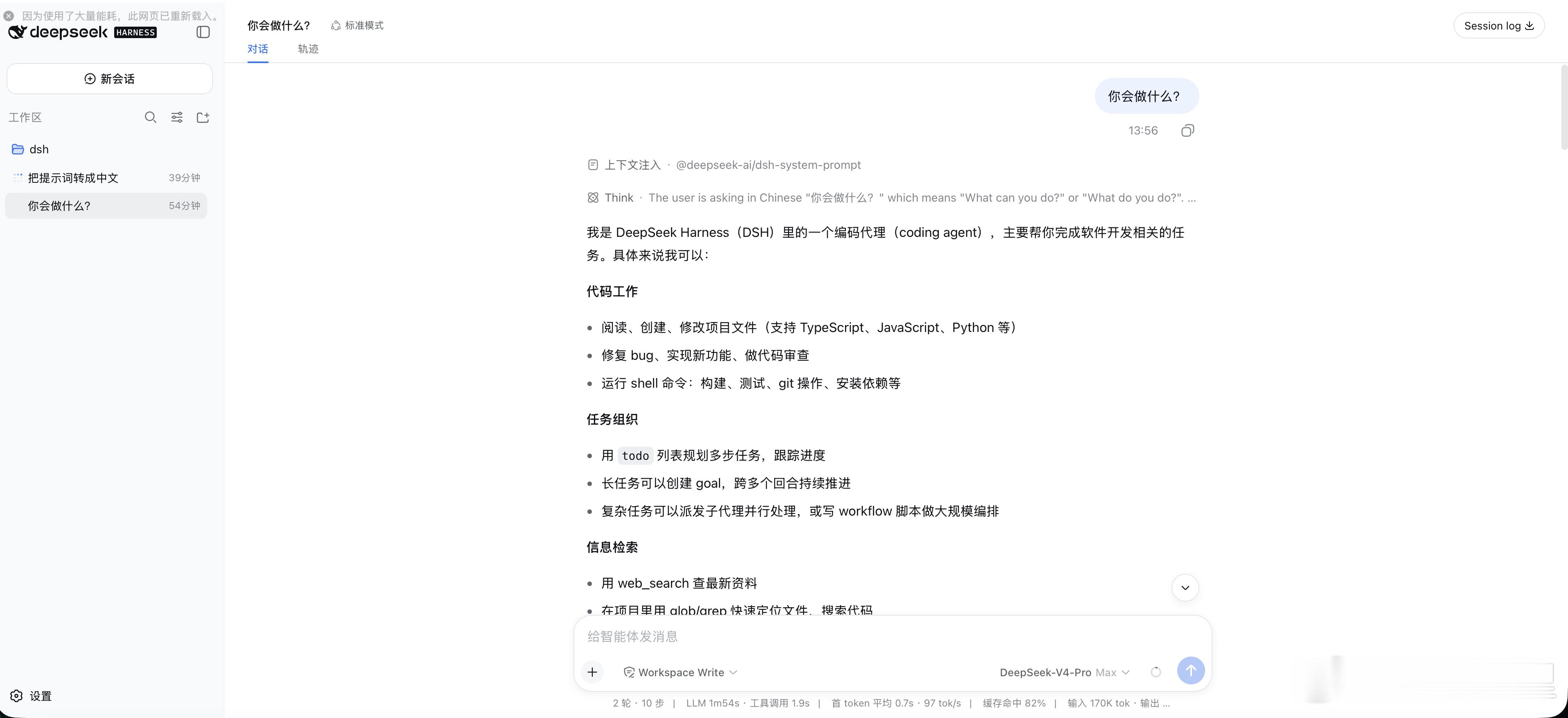Click the 工作区 section label
This screenshot has width=1568, height=718.
[x=25, y=118]
